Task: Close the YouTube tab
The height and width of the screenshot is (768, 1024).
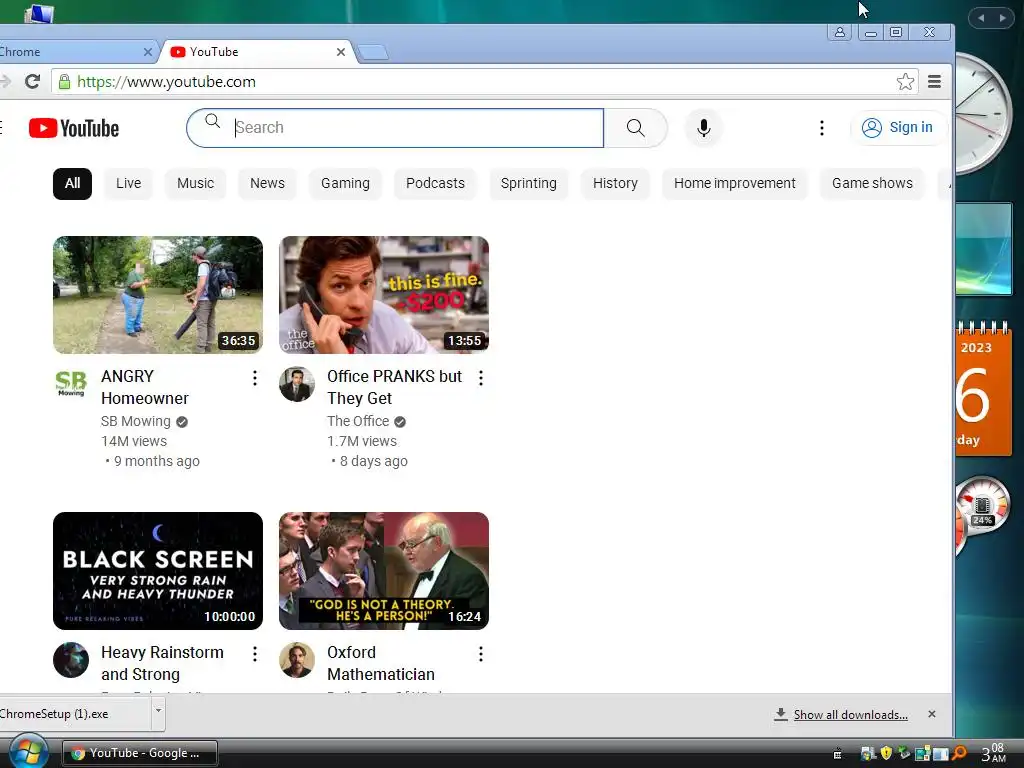Action: click(x=341, y=52)
